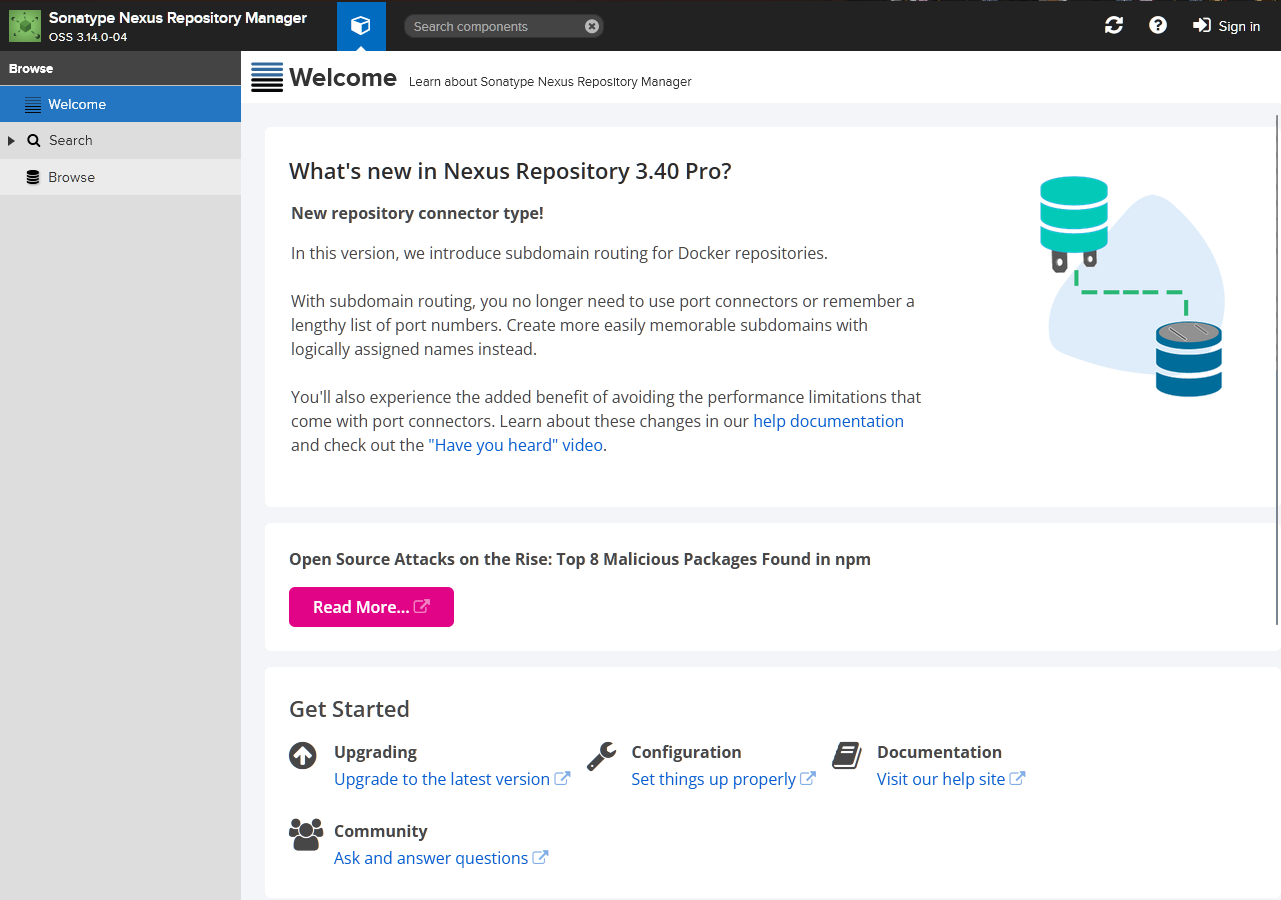The height and width of the screenshot is (900, 1281).
Task: Click the Configuration wrench icon
Action: (601, 755)
